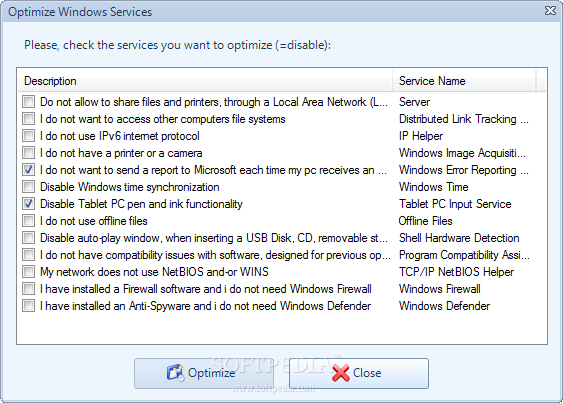Check the Windows Firewall checkbox

tap(28, 289)
